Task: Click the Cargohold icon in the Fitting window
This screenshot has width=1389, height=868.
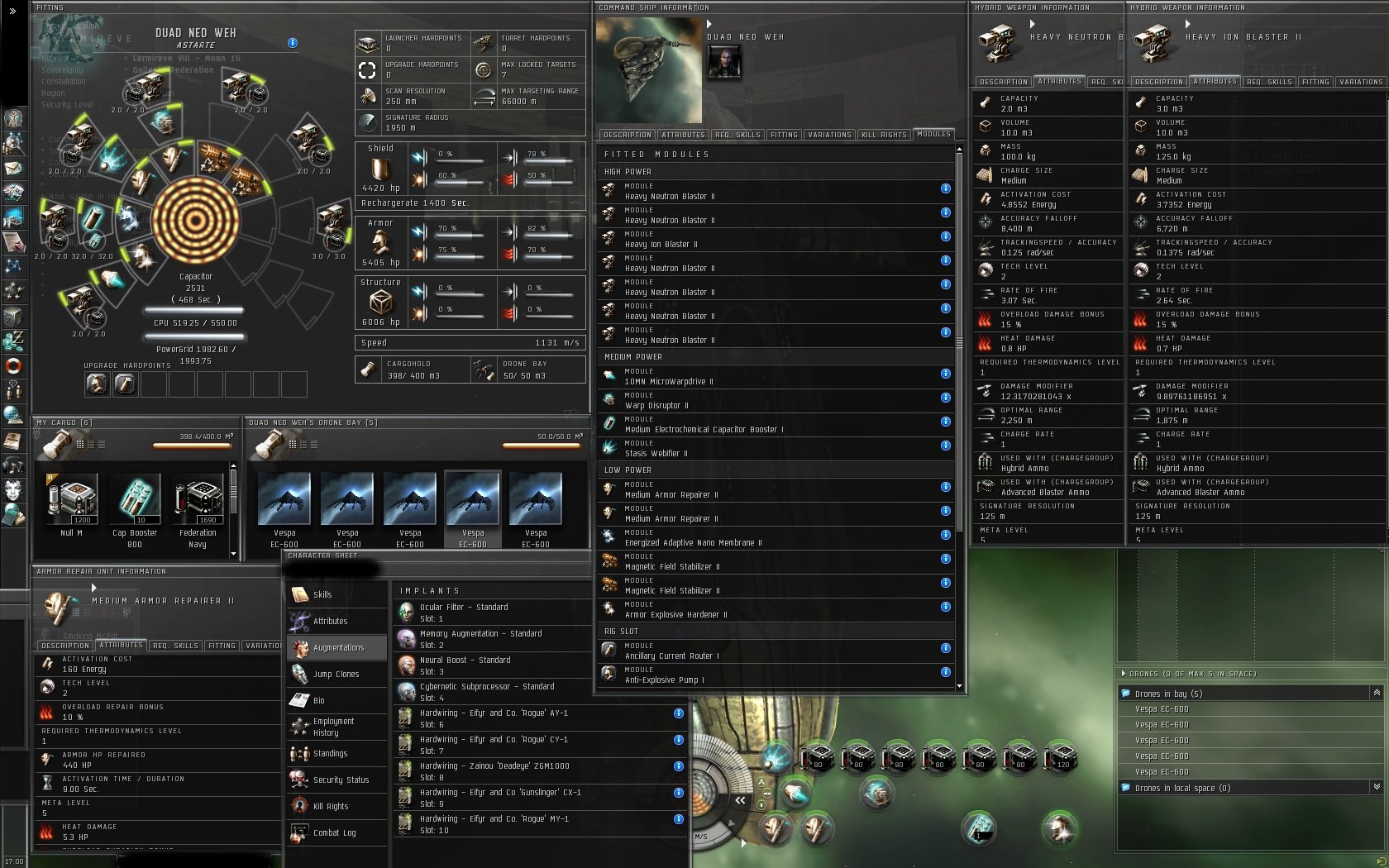Action: [368, 370]
